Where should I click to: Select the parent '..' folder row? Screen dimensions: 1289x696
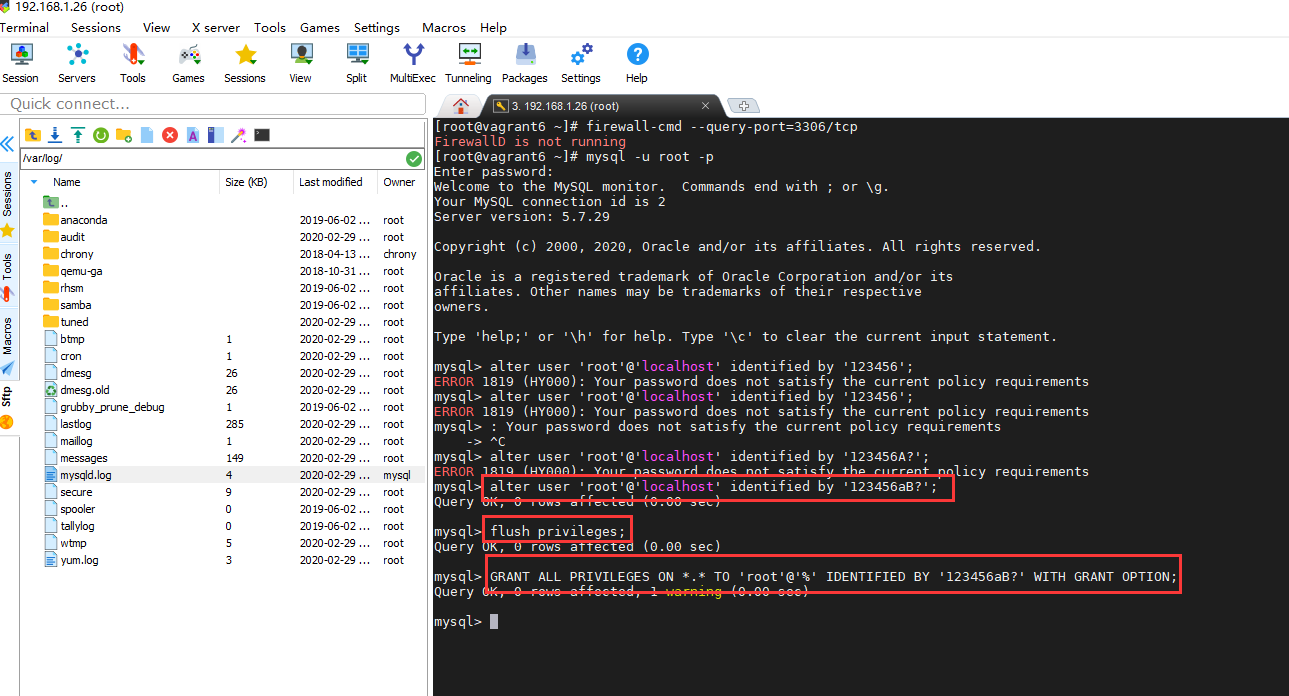[x=224, y=203]
